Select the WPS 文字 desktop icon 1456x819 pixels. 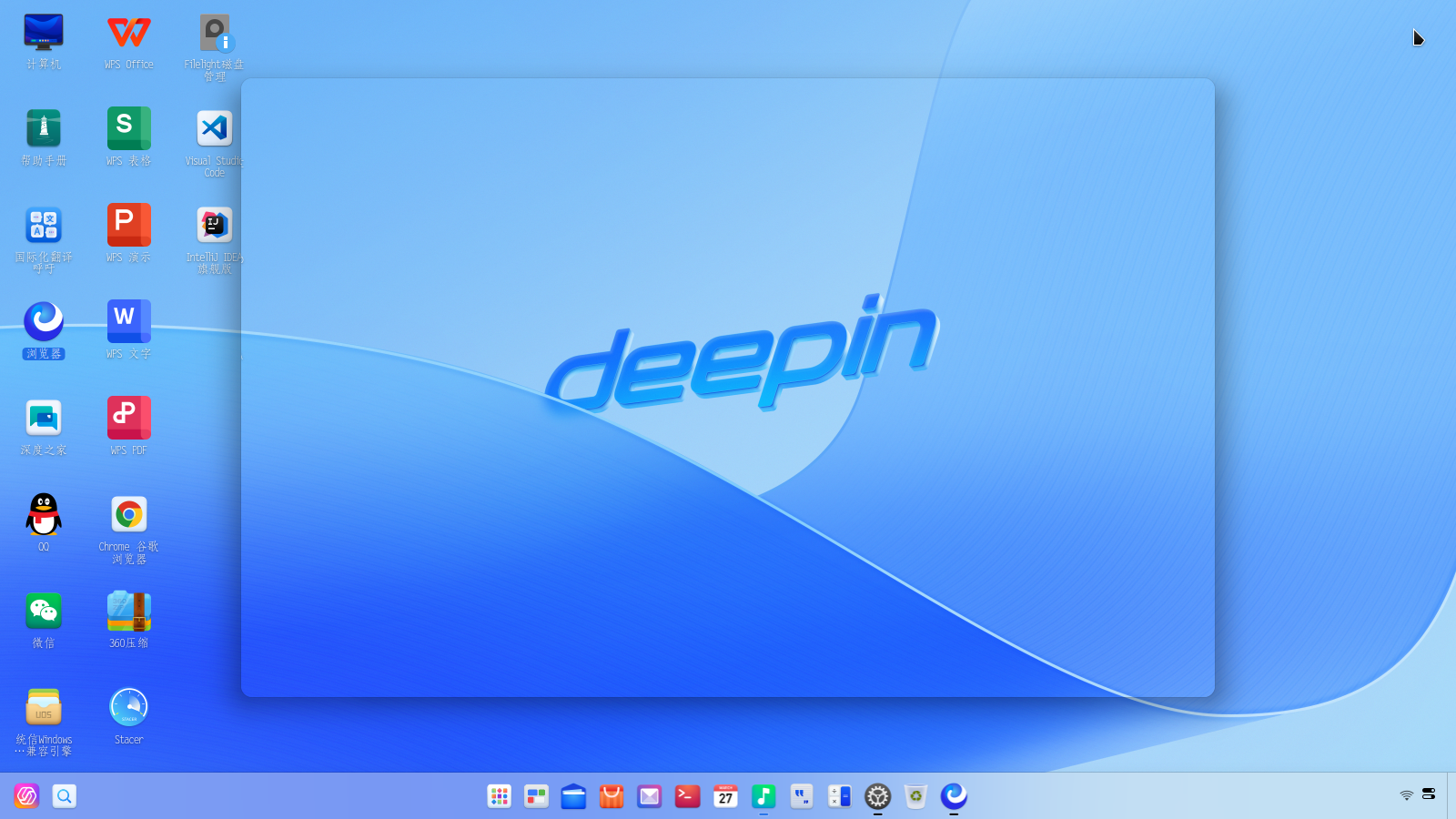tap(129, 321)
